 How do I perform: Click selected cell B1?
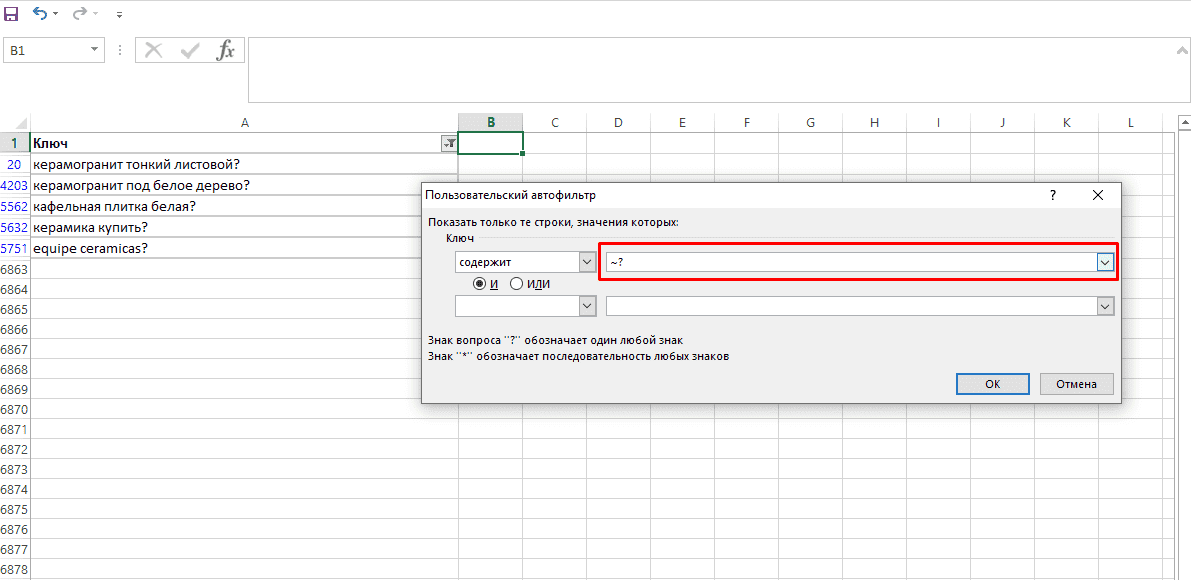[491, 143]
